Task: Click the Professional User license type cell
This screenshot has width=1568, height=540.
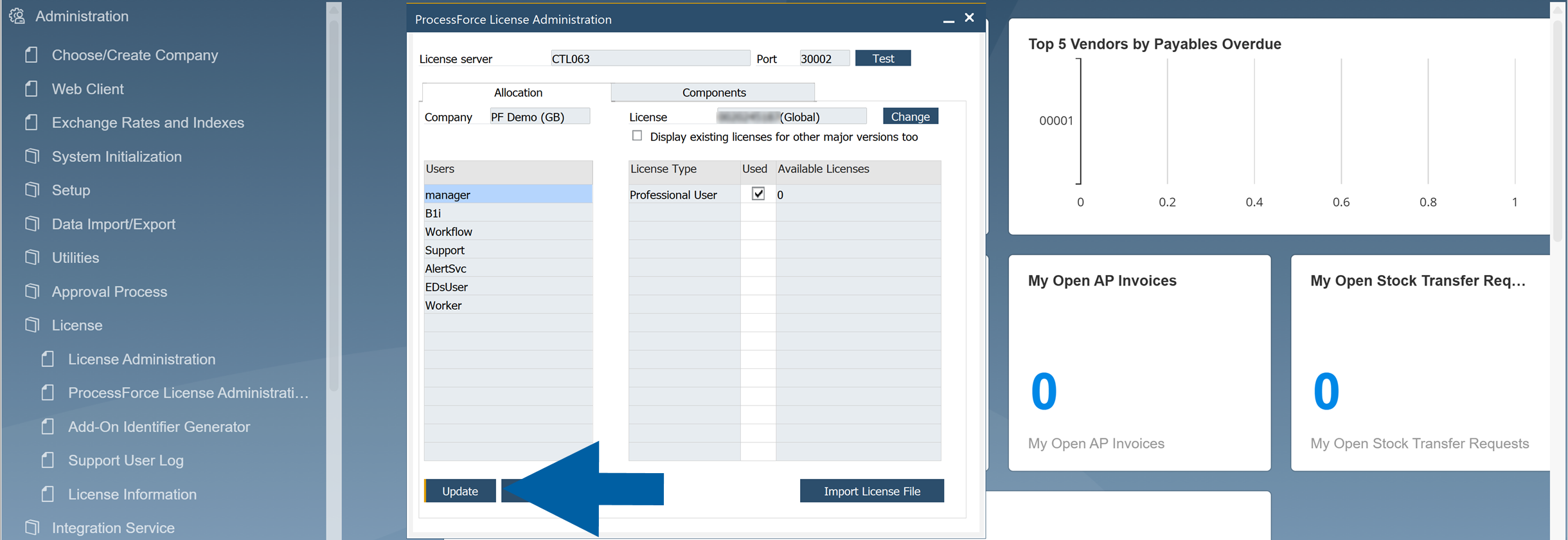Action: [684, 194]
